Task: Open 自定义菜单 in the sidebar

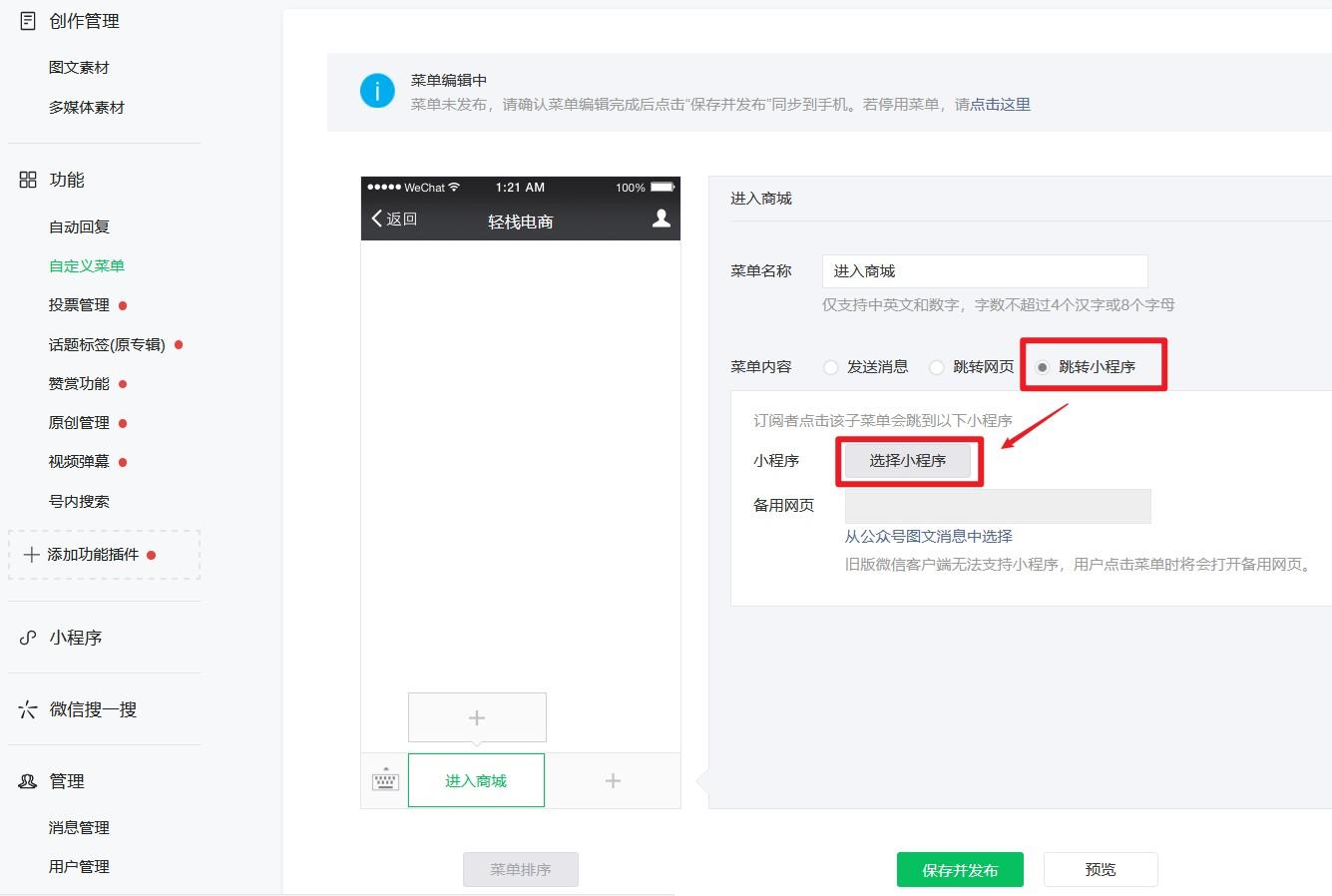Action: click(x=87, y=265)
